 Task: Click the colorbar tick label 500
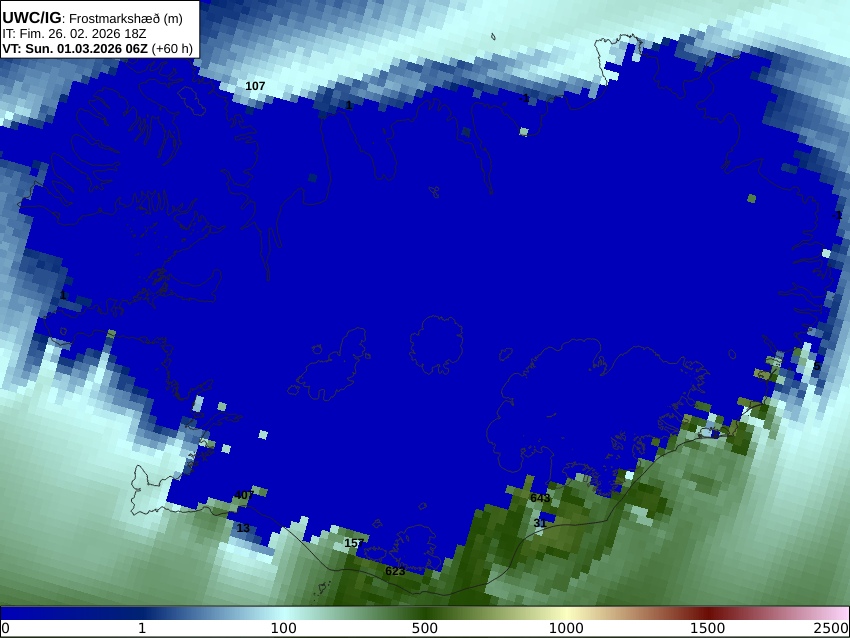point(424,628)
